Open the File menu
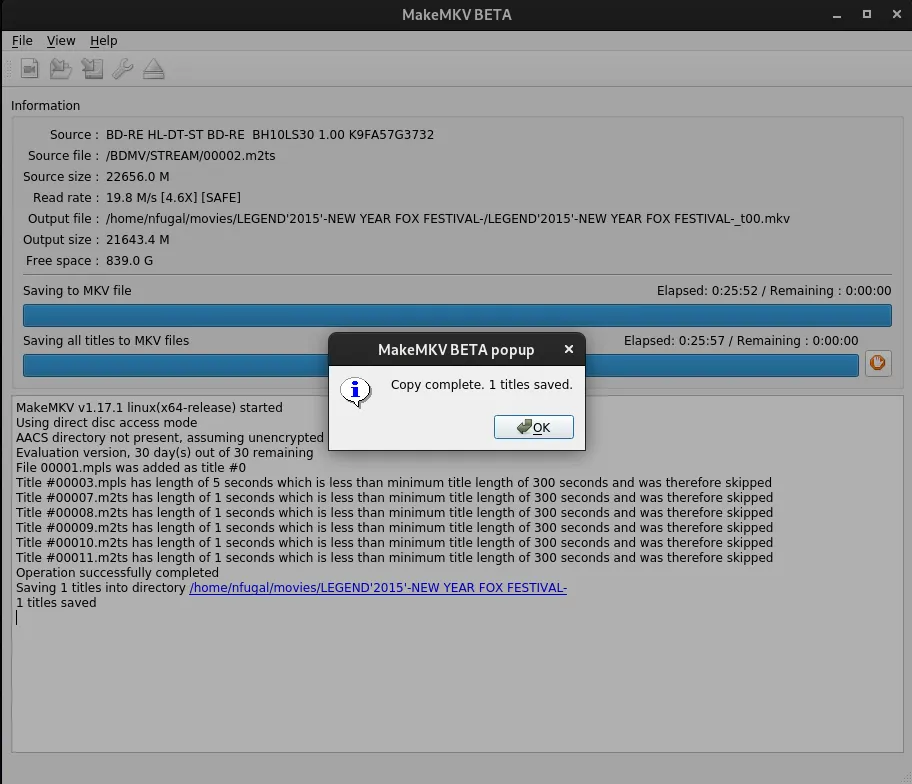The image size is (912, 784). [x=22, y=41]
